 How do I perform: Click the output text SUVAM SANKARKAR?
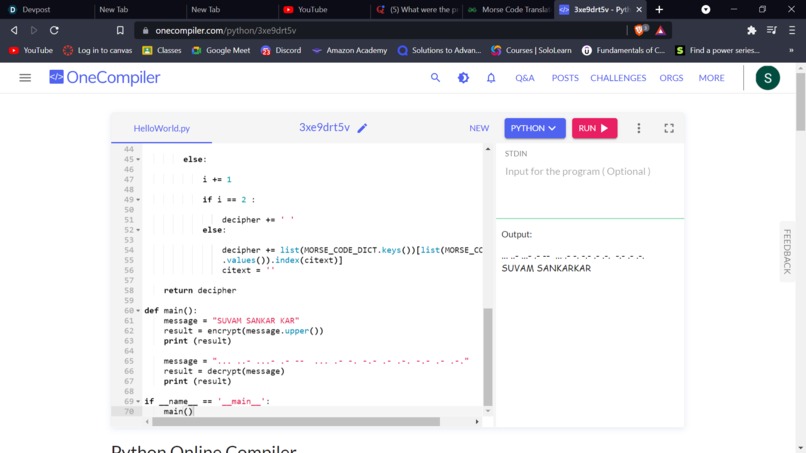click(546, 268)
